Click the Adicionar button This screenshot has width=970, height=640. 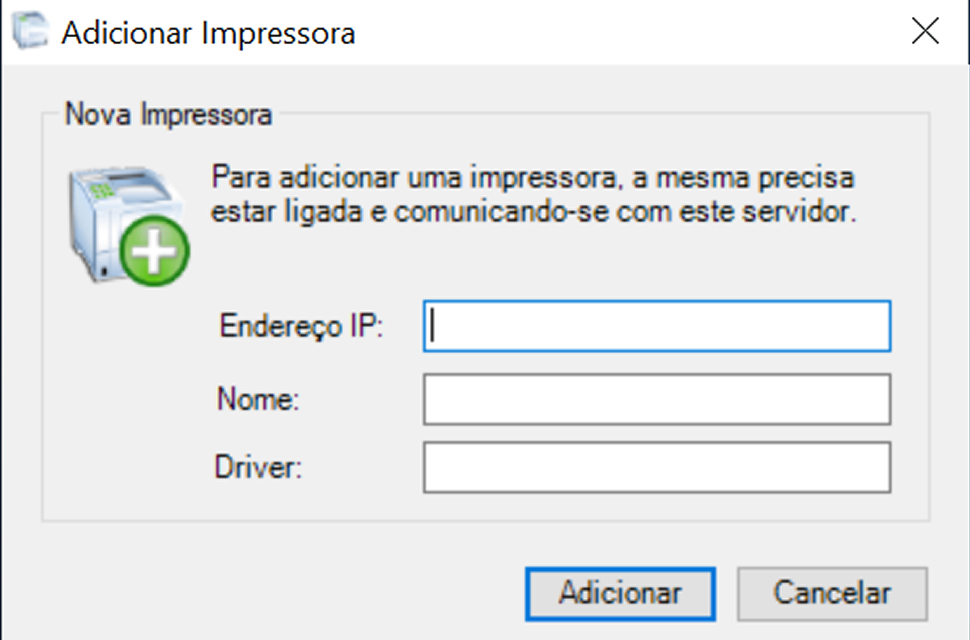click(619, 593)
